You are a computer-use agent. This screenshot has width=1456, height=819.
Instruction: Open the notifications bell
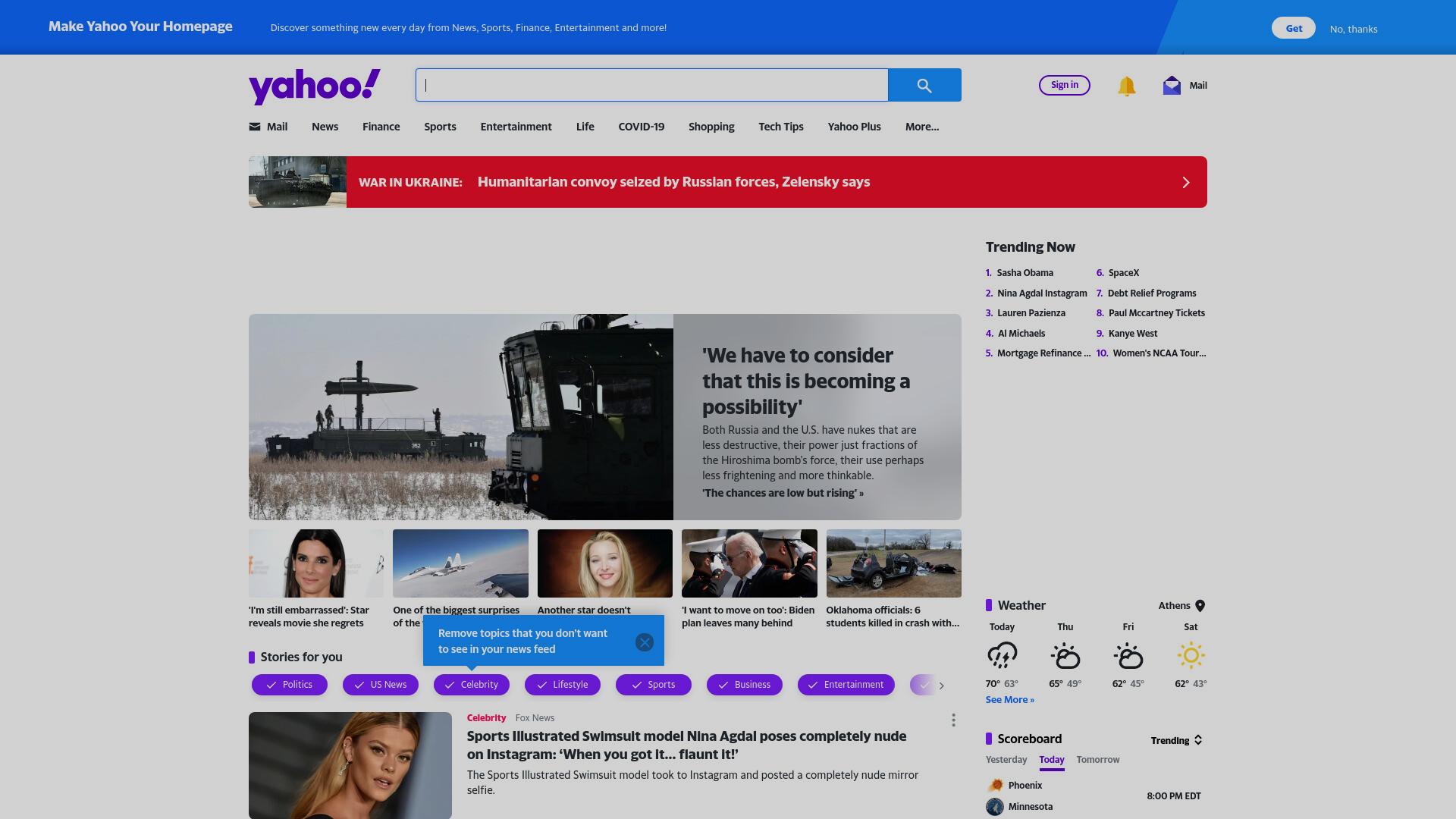1126,86
